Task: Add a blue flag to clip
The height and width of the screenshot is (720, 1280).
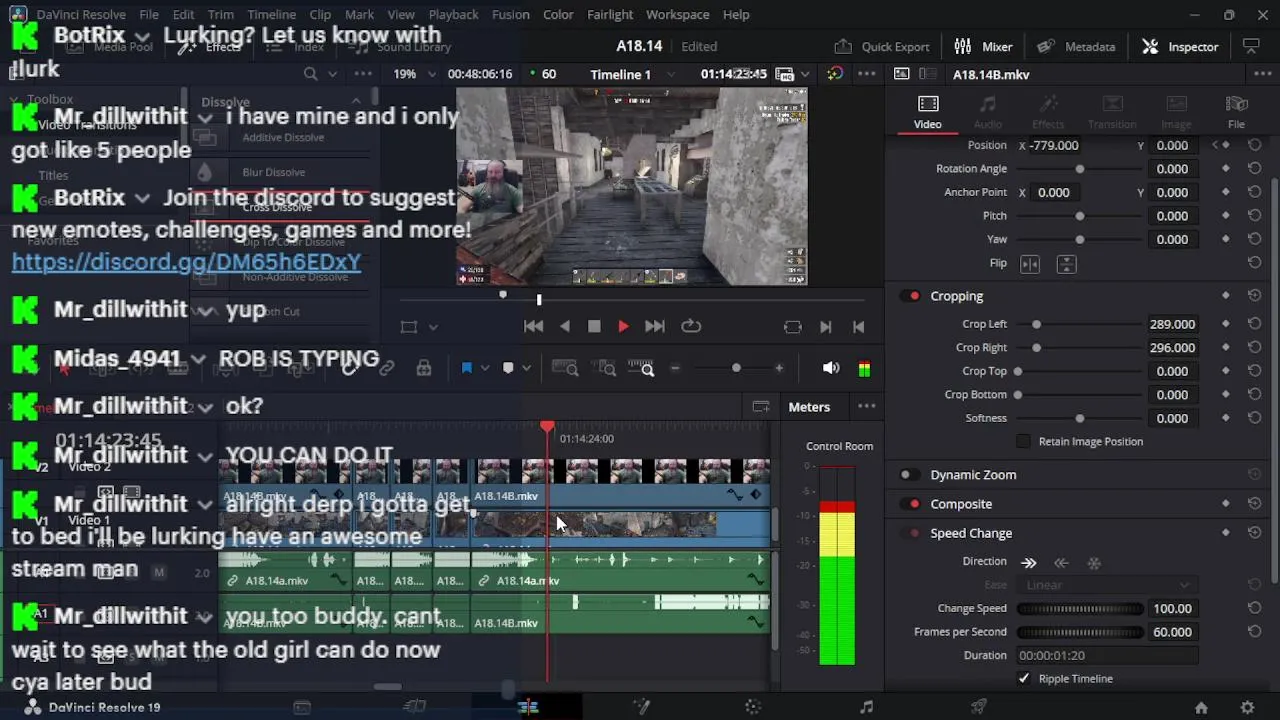Action: [x=466, y=368]
